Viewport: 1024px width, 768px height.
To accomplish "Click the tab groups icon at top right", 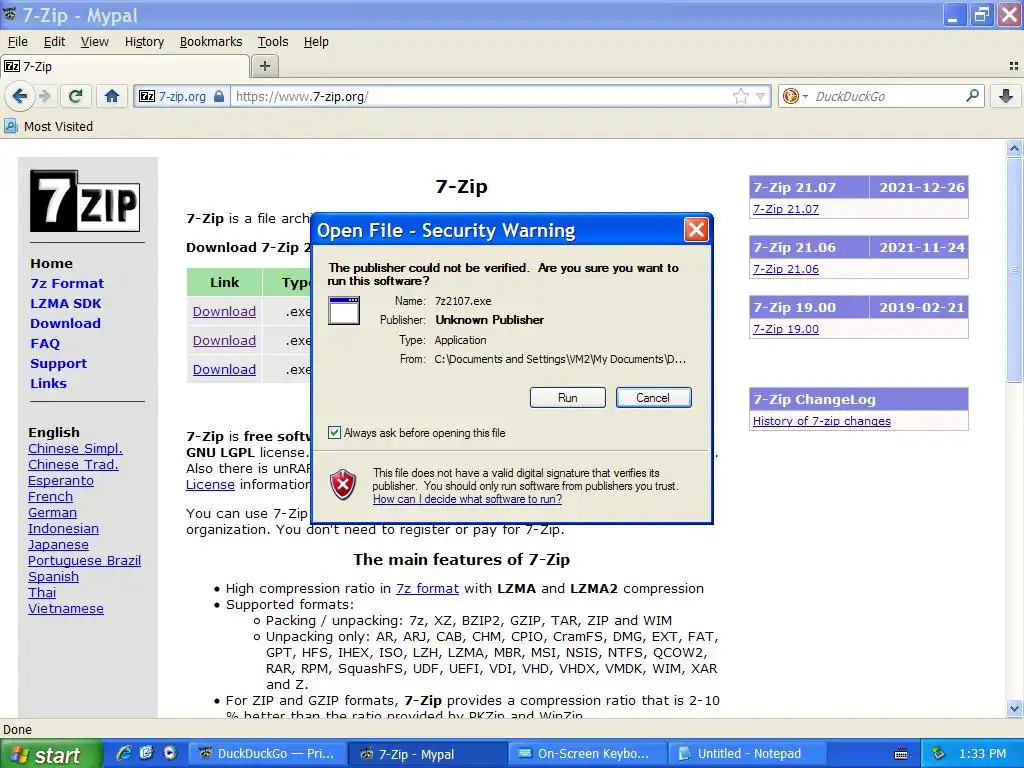I will point(1014,66).
